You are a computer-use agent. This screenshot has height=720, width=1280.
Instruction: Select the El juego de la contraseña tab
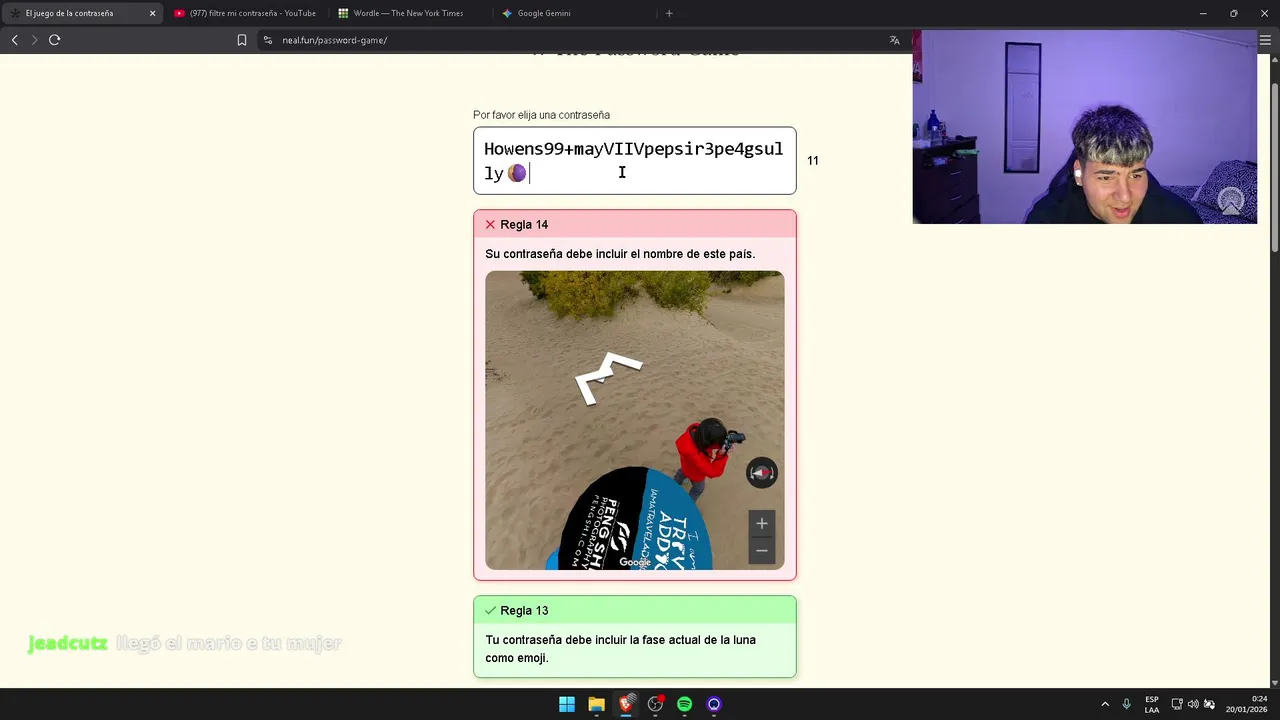click(70, 13)
